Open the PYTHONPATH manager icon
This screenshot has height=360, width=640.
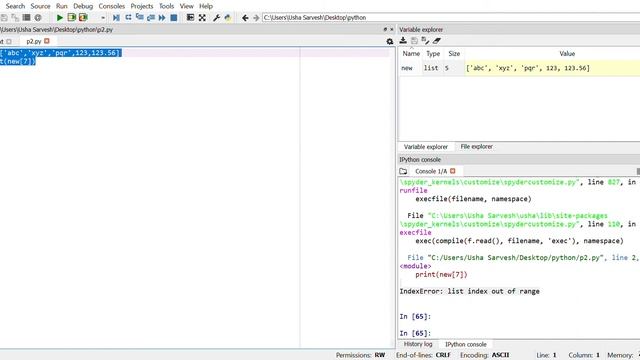[228, 18]
